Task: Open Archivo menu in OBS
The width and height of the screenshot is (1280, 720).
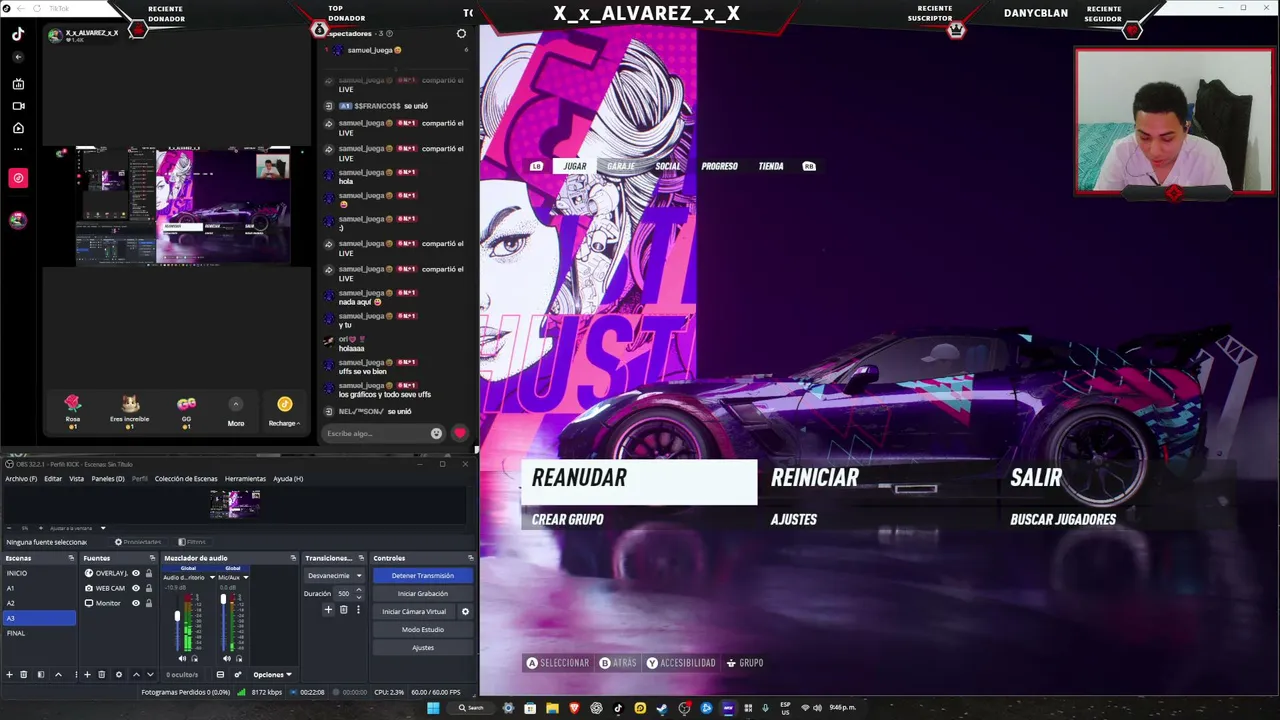Action: pyautogui.click(x=21, y=479)
